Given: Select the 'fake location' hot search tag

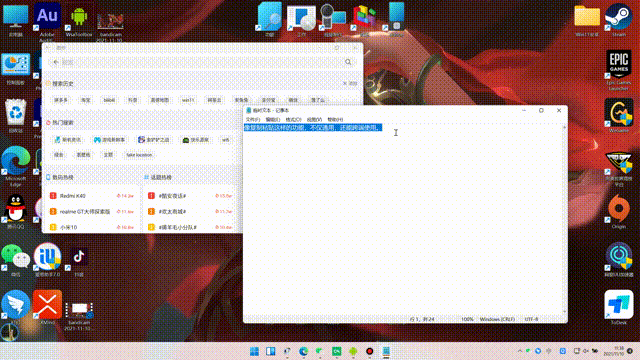Looking at the screenshot, I should tap(139, 155).
